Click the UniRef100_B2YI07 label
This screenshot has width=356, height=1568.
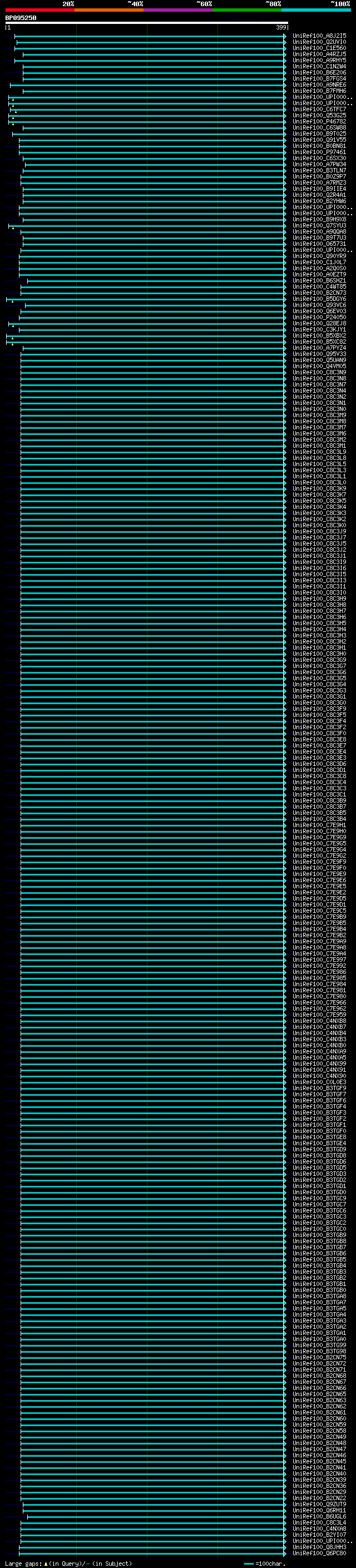[x=319, y=1535]
